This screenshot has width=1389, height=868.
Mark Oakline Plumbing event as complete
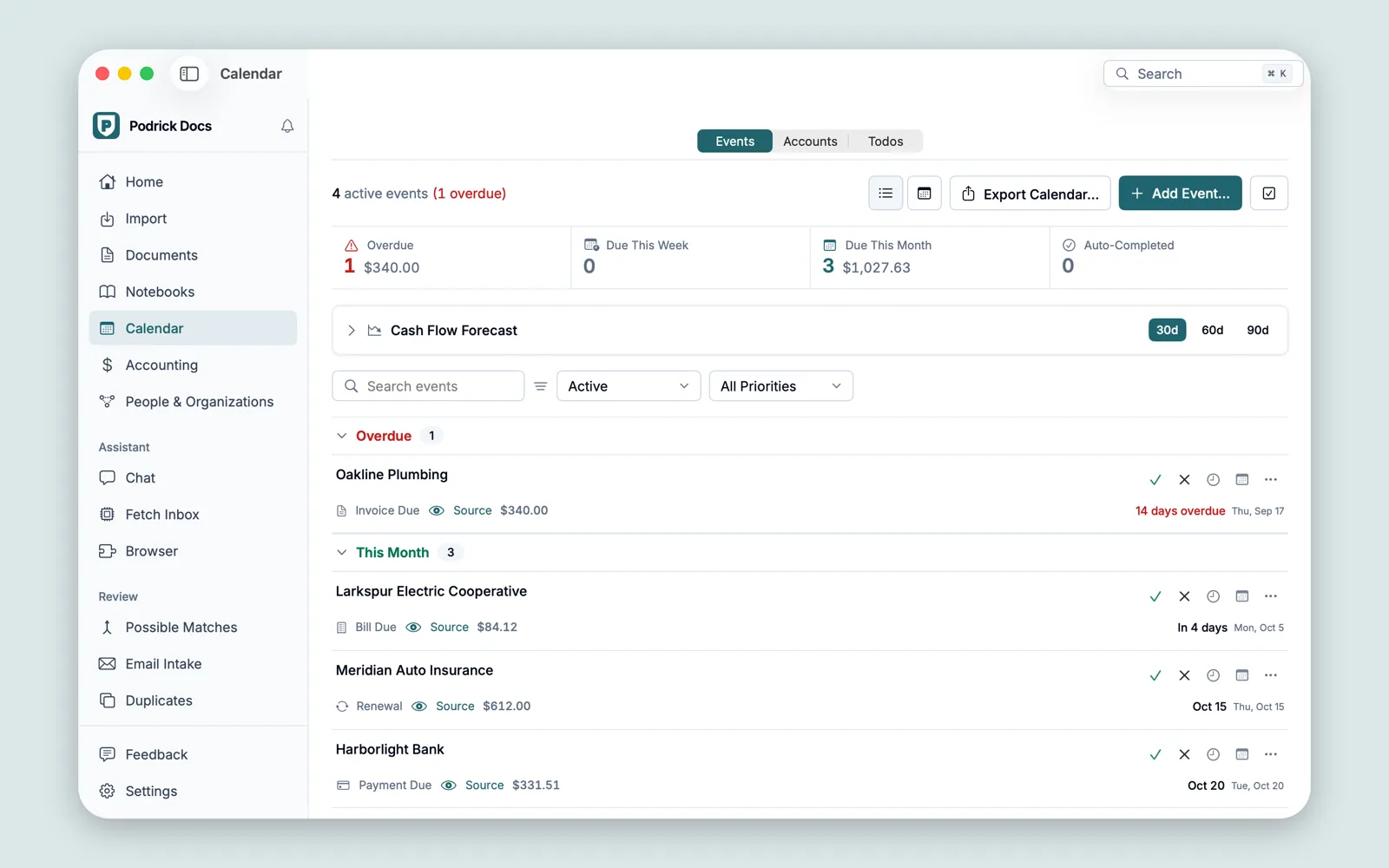coord(1155,480)
